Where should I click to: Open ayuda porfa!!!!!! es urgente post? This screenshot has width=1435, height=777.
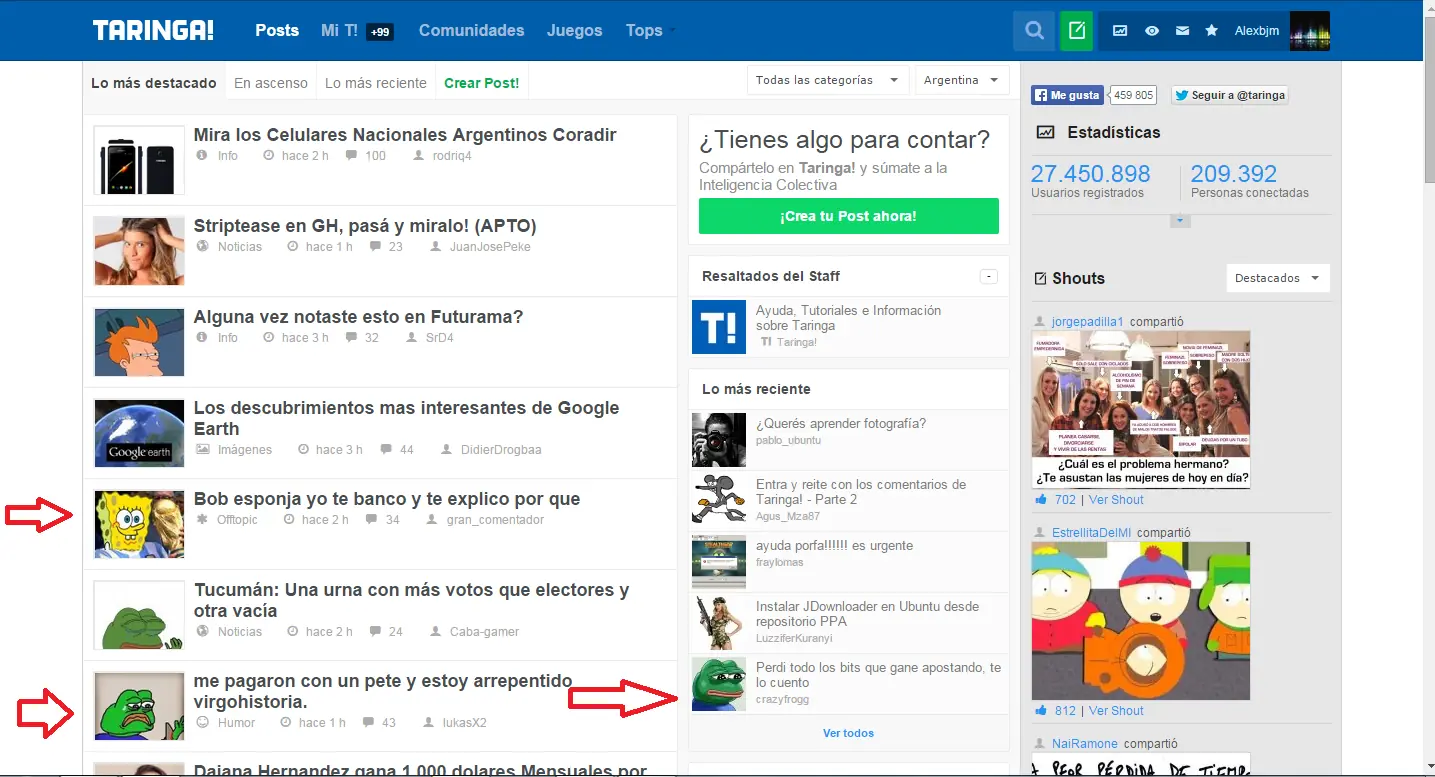(x=834, y=546)
